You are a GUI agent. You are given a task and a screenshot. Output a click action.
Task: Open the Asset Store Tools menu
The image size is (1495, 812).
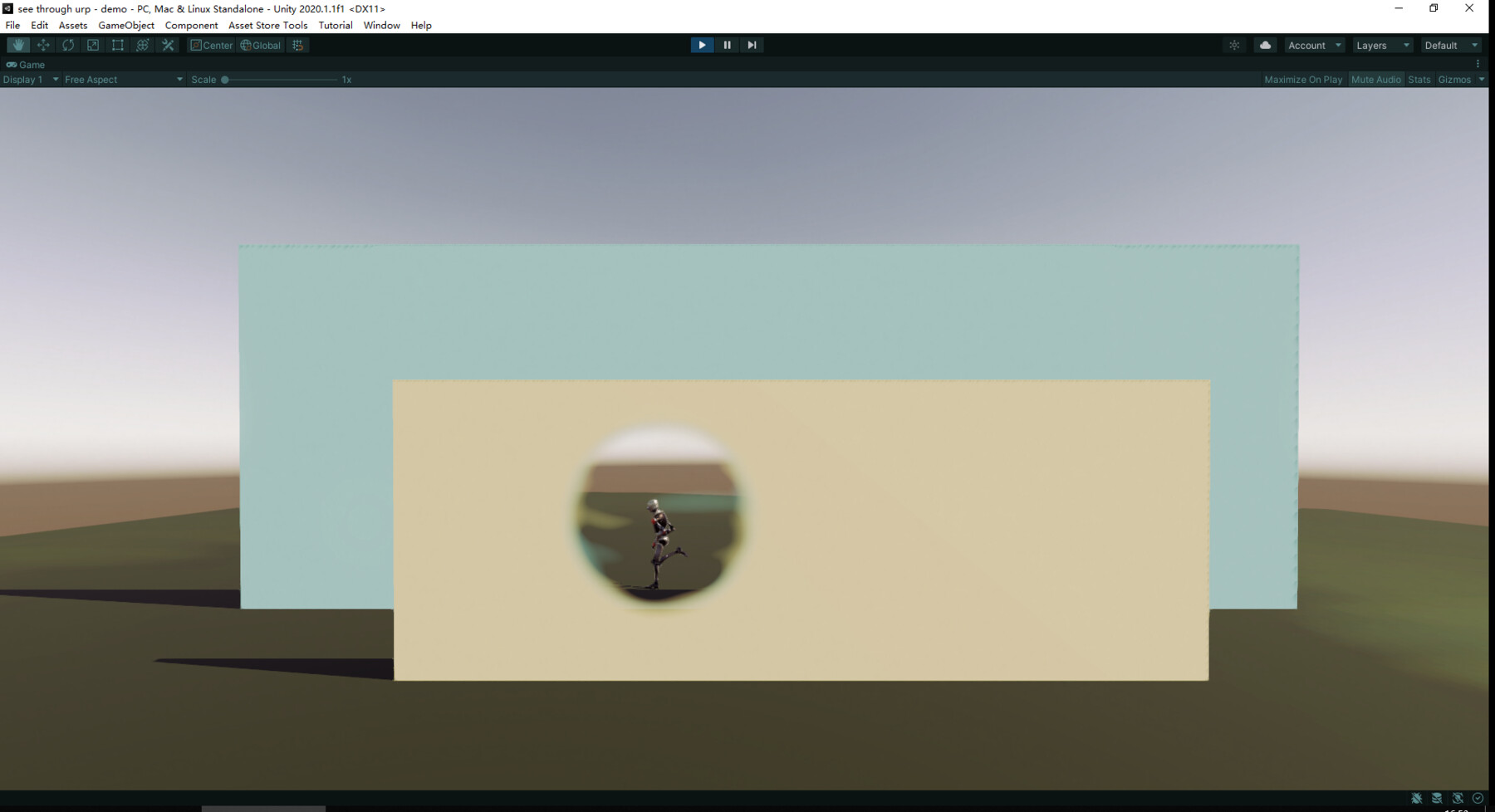click(267, 25)
